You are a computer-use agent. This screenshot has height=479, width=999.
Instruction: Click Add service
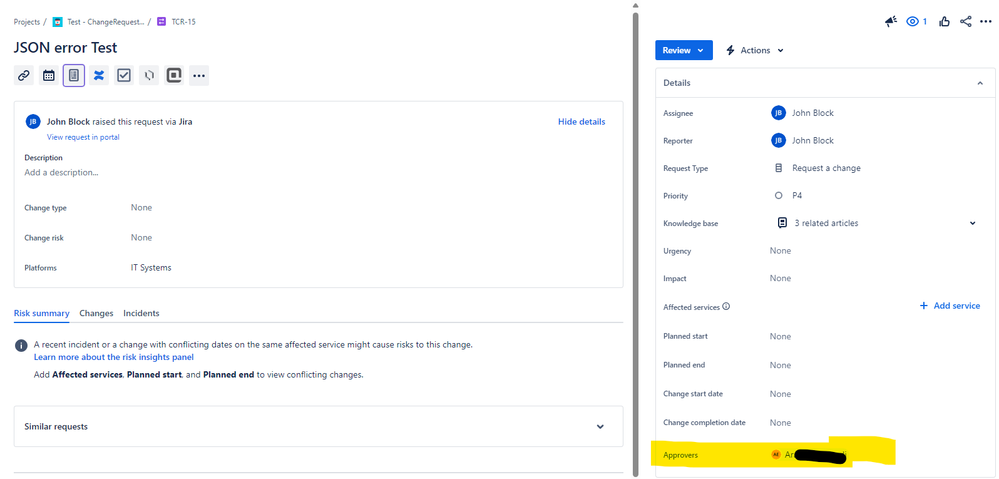coord(950,306)
